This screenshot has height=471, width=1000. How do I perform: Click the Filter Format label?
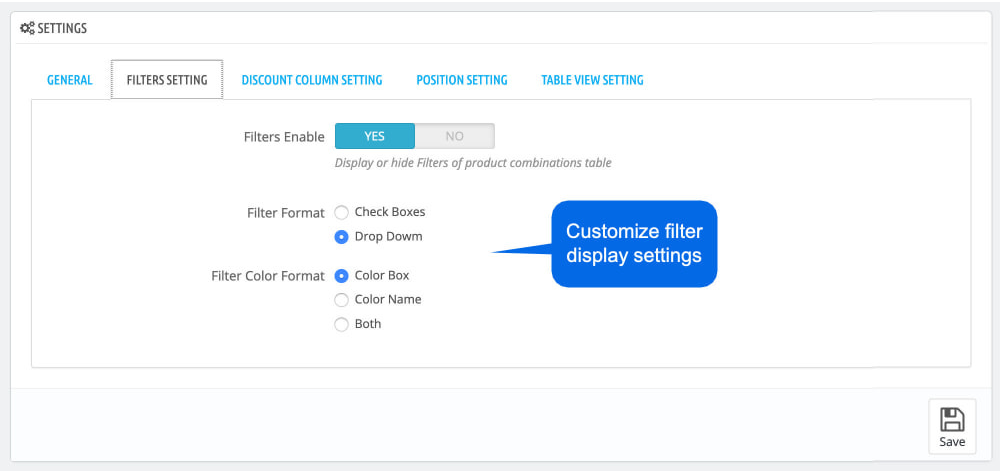(286, 213)
